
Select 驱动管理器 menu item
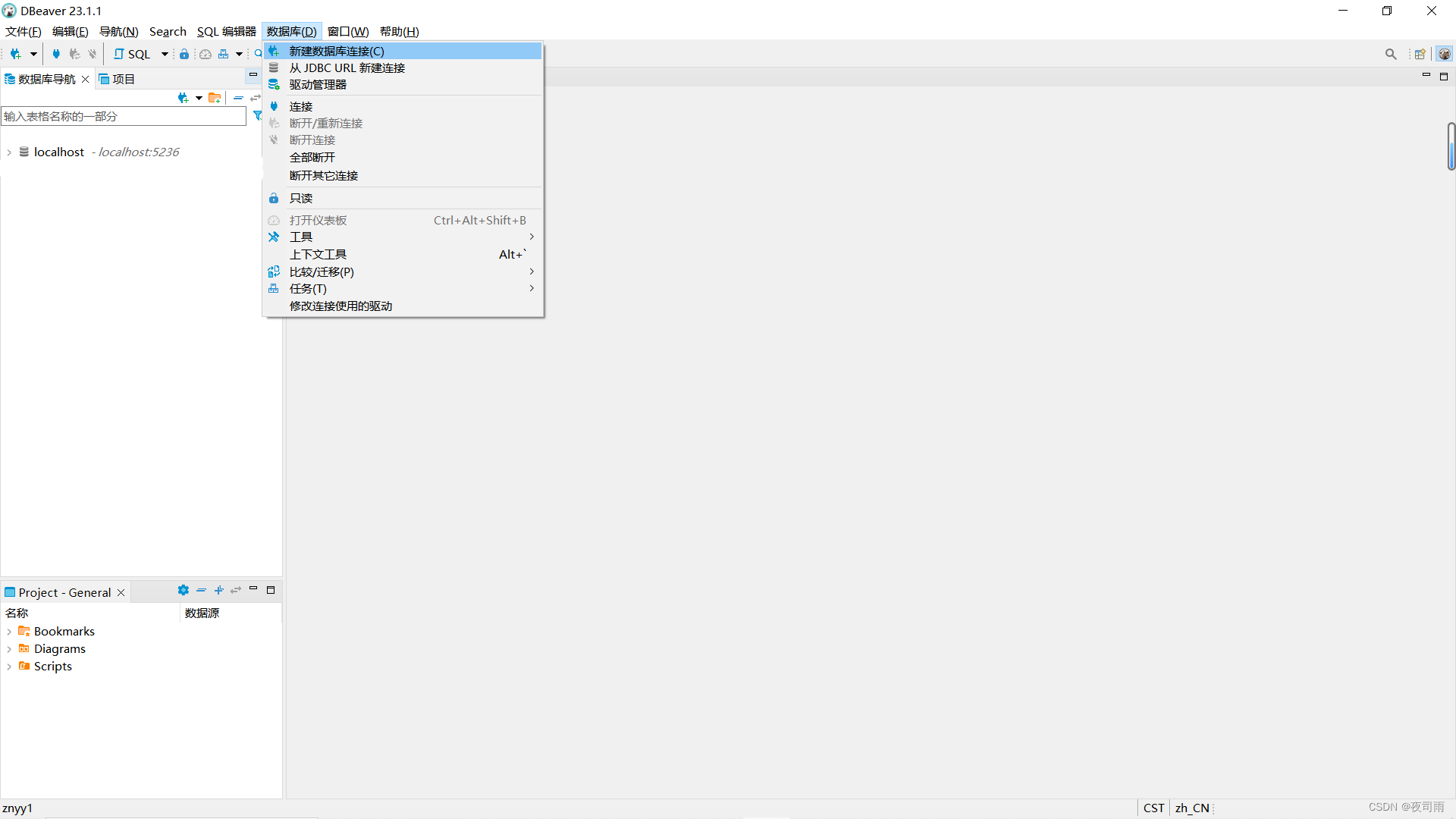point(316,84)
